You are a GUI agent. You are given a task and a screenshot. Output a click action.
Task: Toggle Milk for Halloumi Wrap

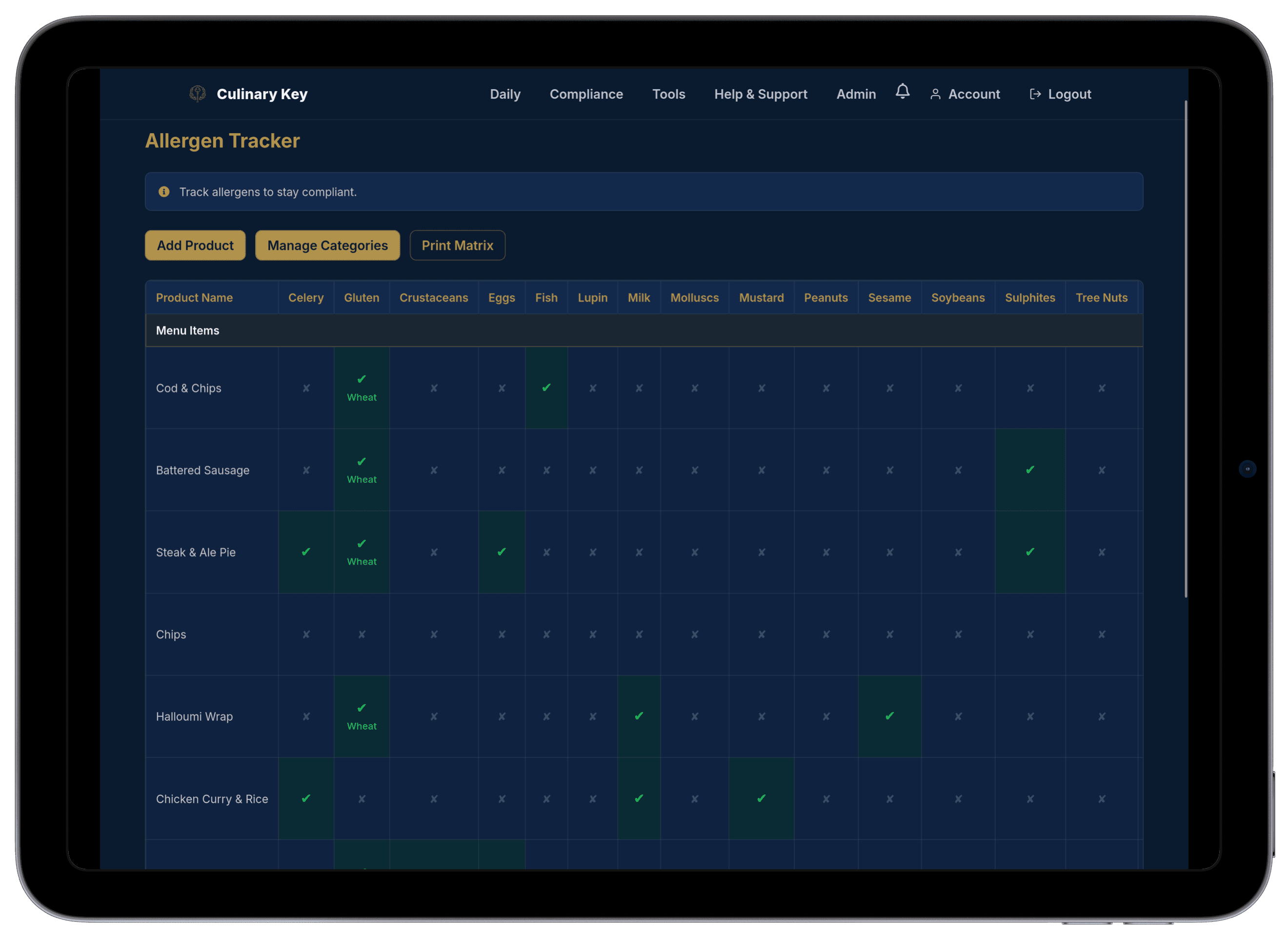pyautogui.click(x=639, y=716)
